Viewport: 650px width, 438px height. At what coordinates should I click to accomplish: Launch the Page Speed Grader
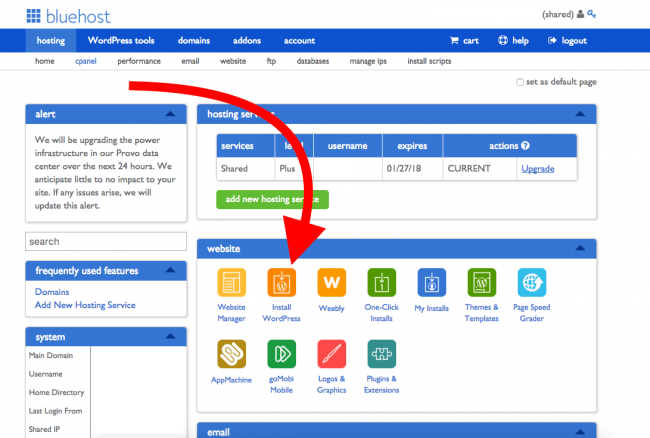pos(532,283)
